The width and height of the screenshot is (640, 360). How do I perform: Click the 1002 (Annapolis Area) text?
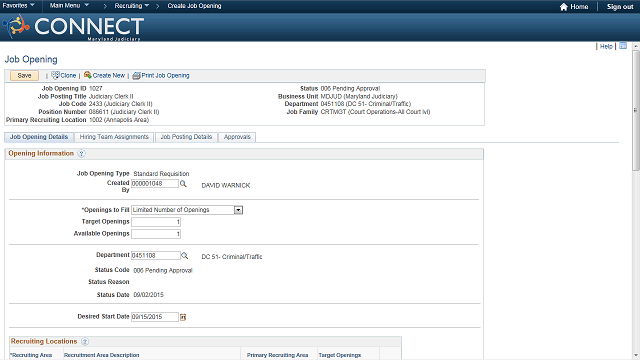click(x=119, y=120)
